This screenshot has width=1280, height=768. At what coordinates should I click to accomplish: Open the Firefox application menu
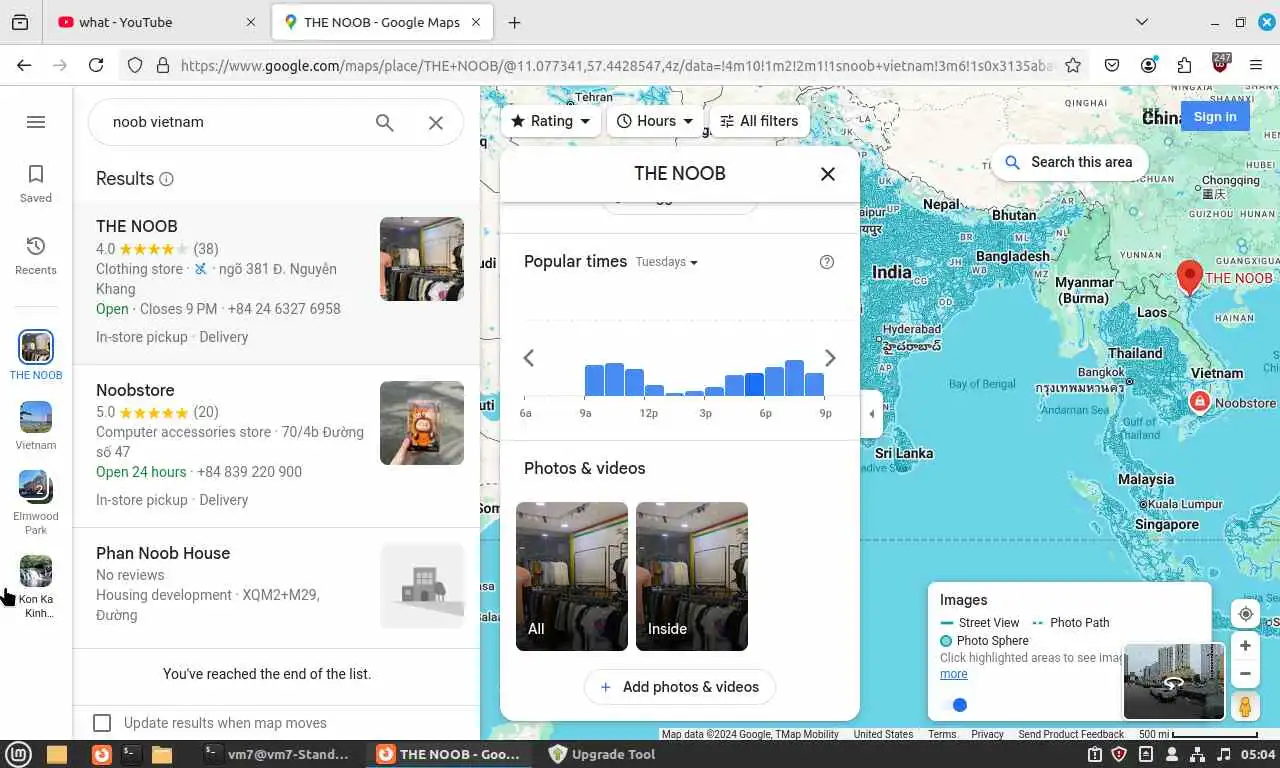[1256, 65]
